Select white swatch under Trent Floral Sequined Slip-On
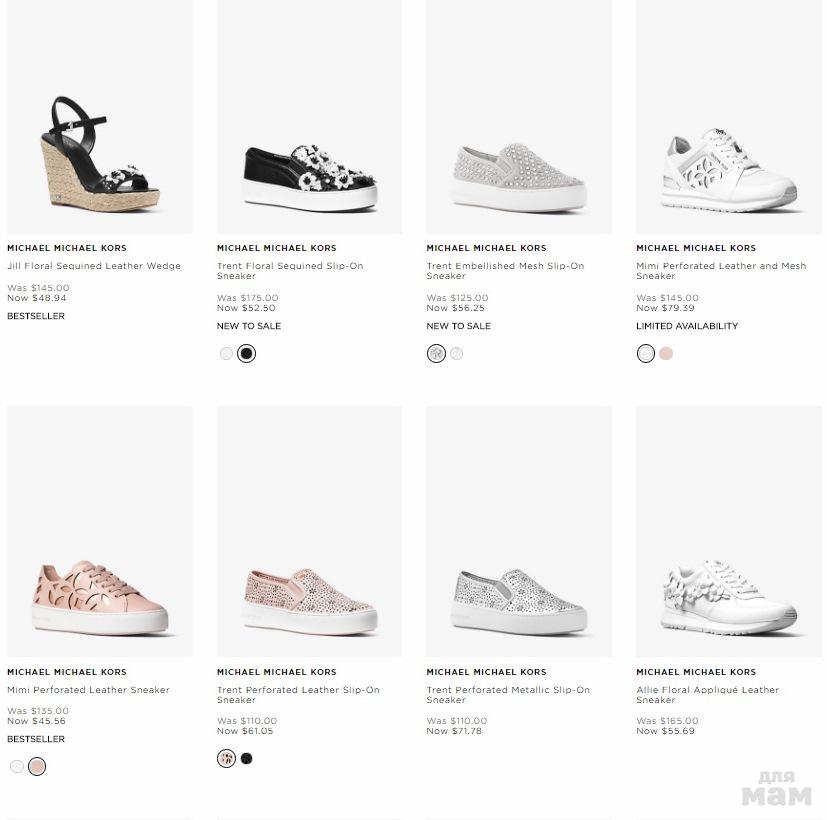 pos(227,353)
